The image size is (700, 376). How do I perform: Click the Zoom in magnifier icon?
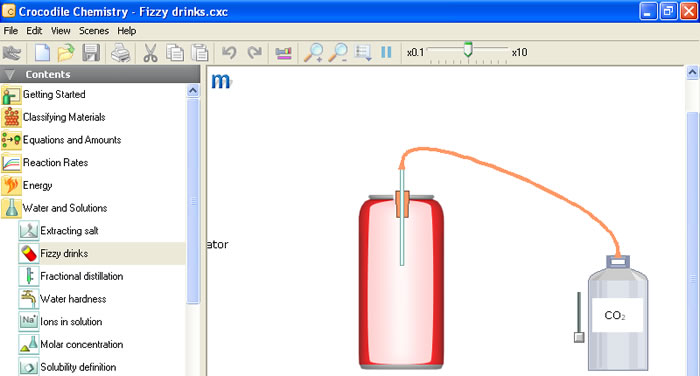314,53
